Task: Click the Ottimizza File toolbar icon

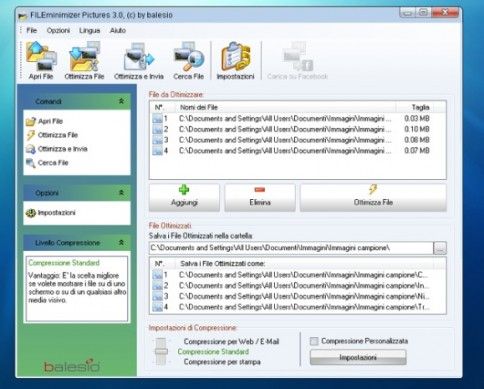Action: pos(84,61)
